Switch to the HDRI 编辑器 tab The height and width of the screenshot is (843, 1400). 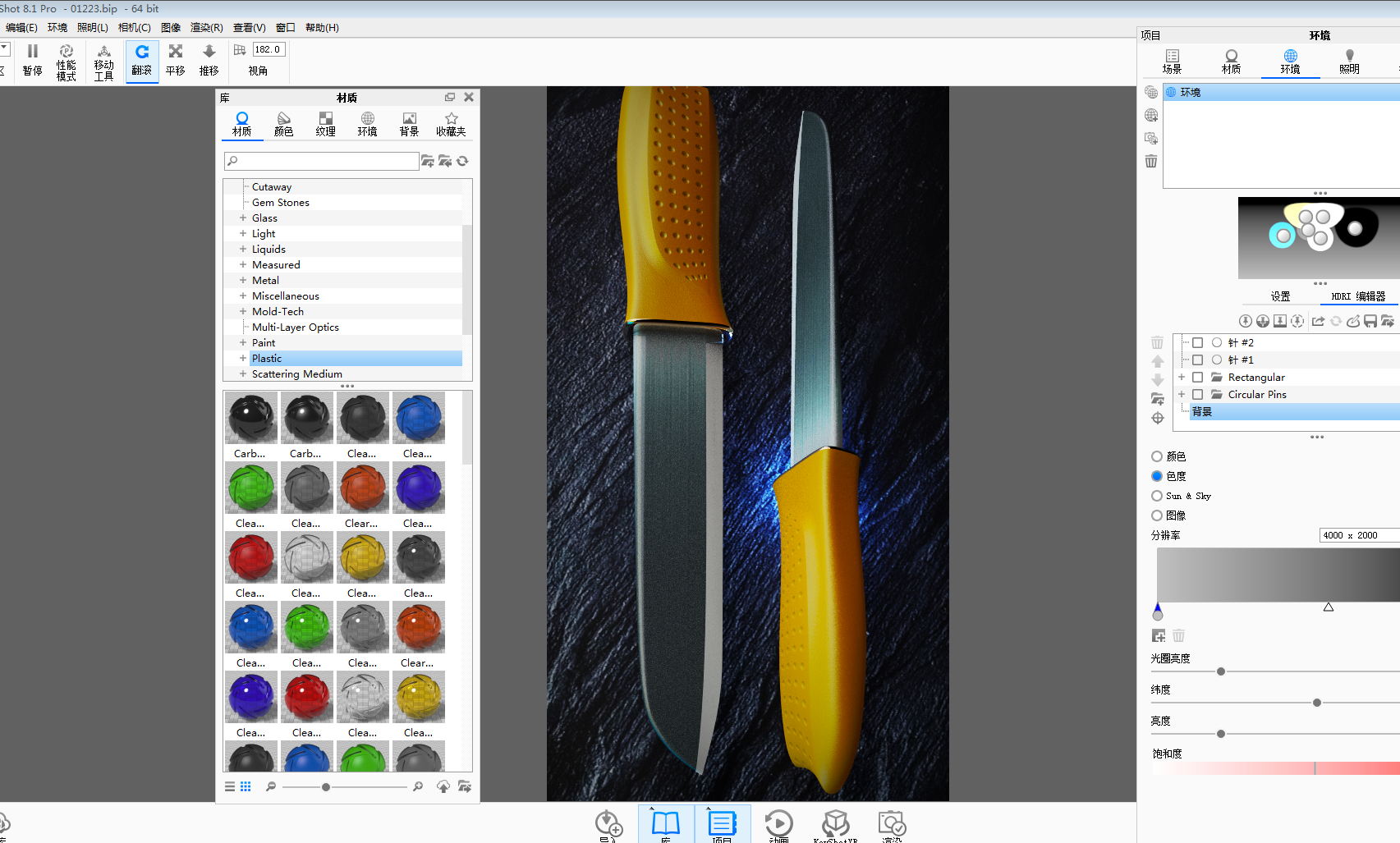pyautogui.click(x=1359, y=296)
